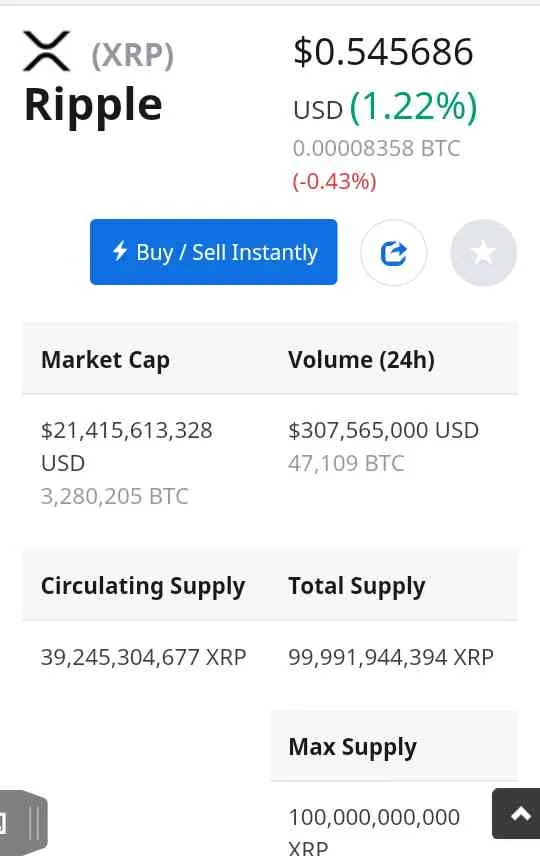This screenshot has width=540, height=856.
Task: Tap the share arrow icon
Action: click(394, 253)
